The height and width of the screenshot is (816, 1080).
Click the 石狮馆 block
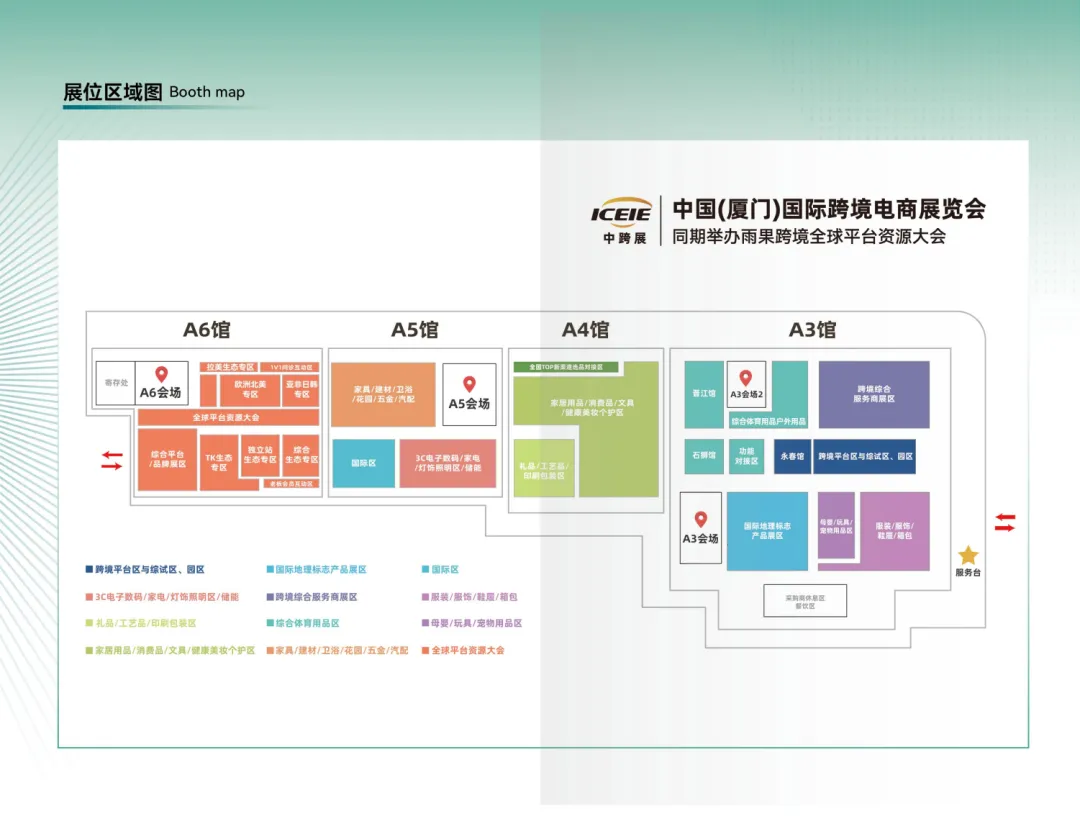coord(704,456)
